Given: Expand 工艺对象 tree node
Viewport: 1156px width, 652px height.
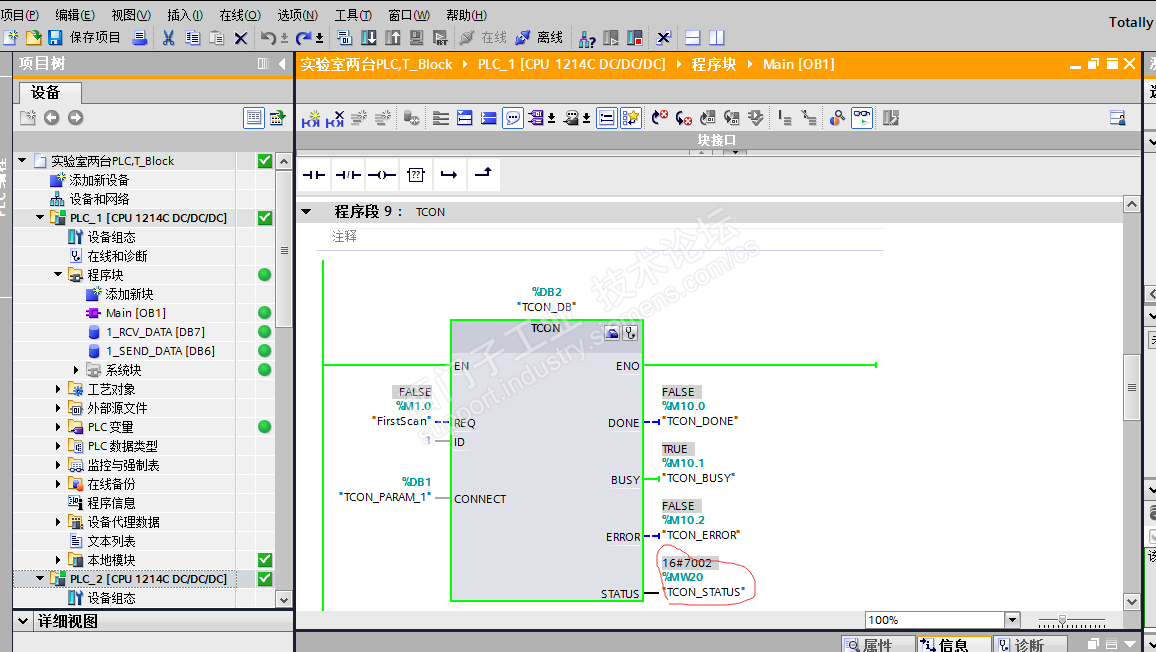Looking at the screenshot, I should coord(58,389).
